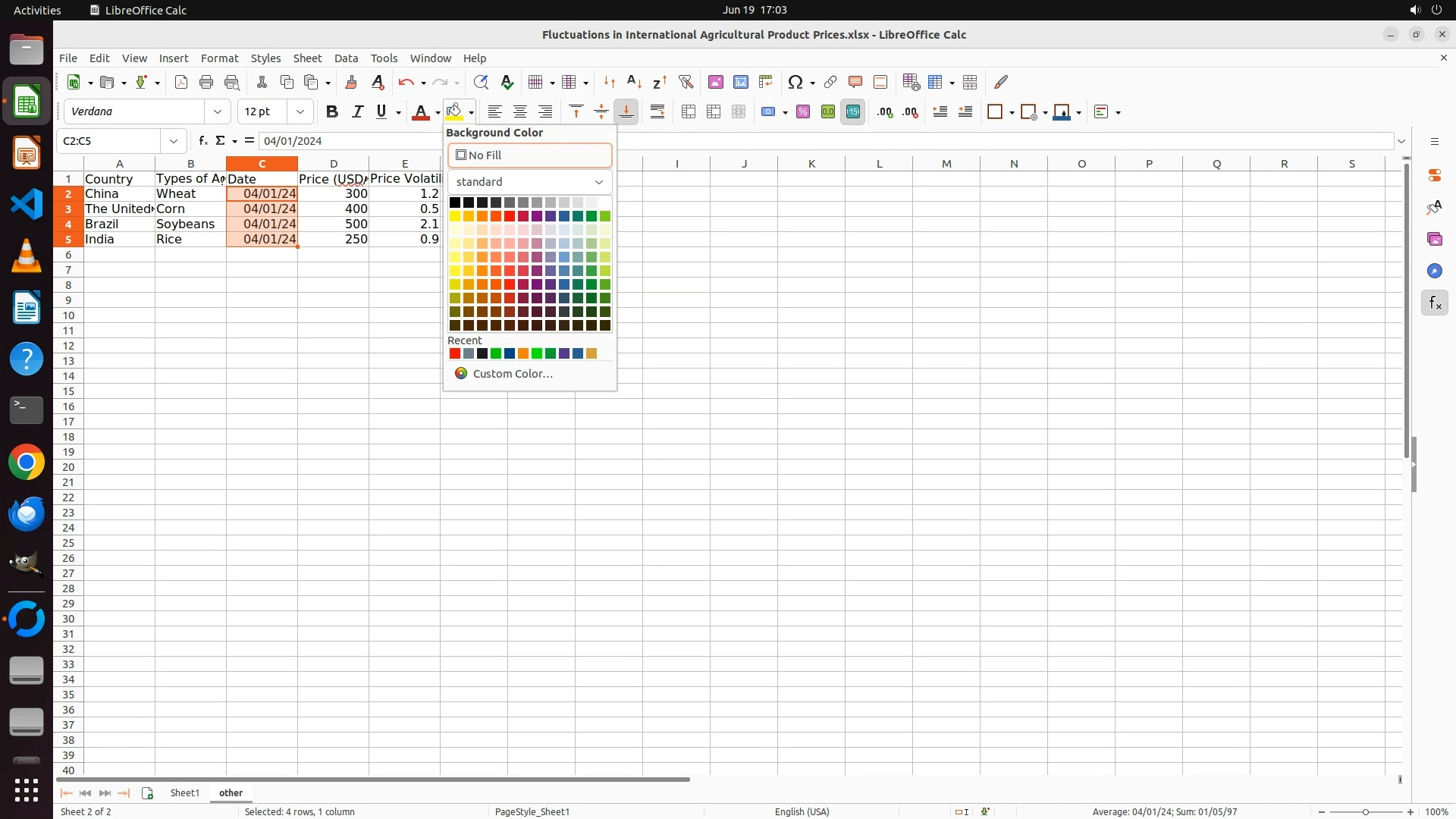This screenshot has width=1456, height=819.
Task: Open the sidebar Functions panel icon
Action: [x=1435, y=303]
